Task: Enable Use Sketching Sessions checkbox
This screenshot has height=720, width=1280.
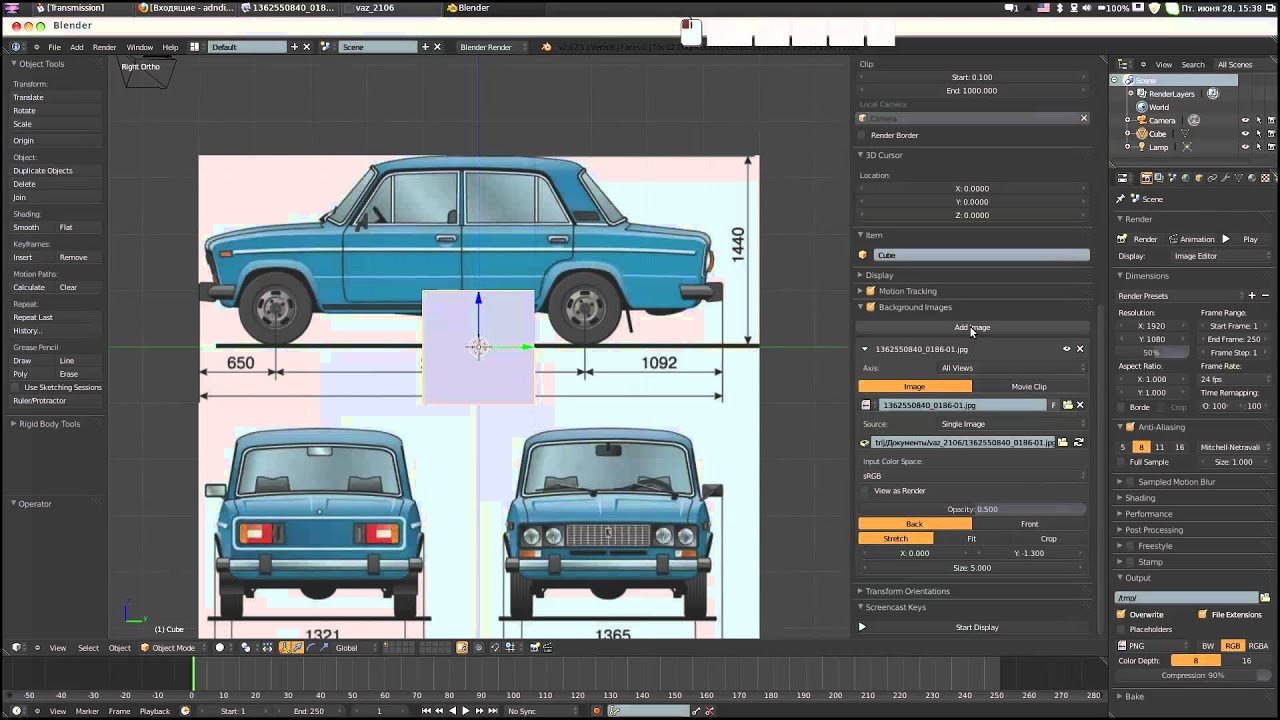Action: tap(17, 387)
